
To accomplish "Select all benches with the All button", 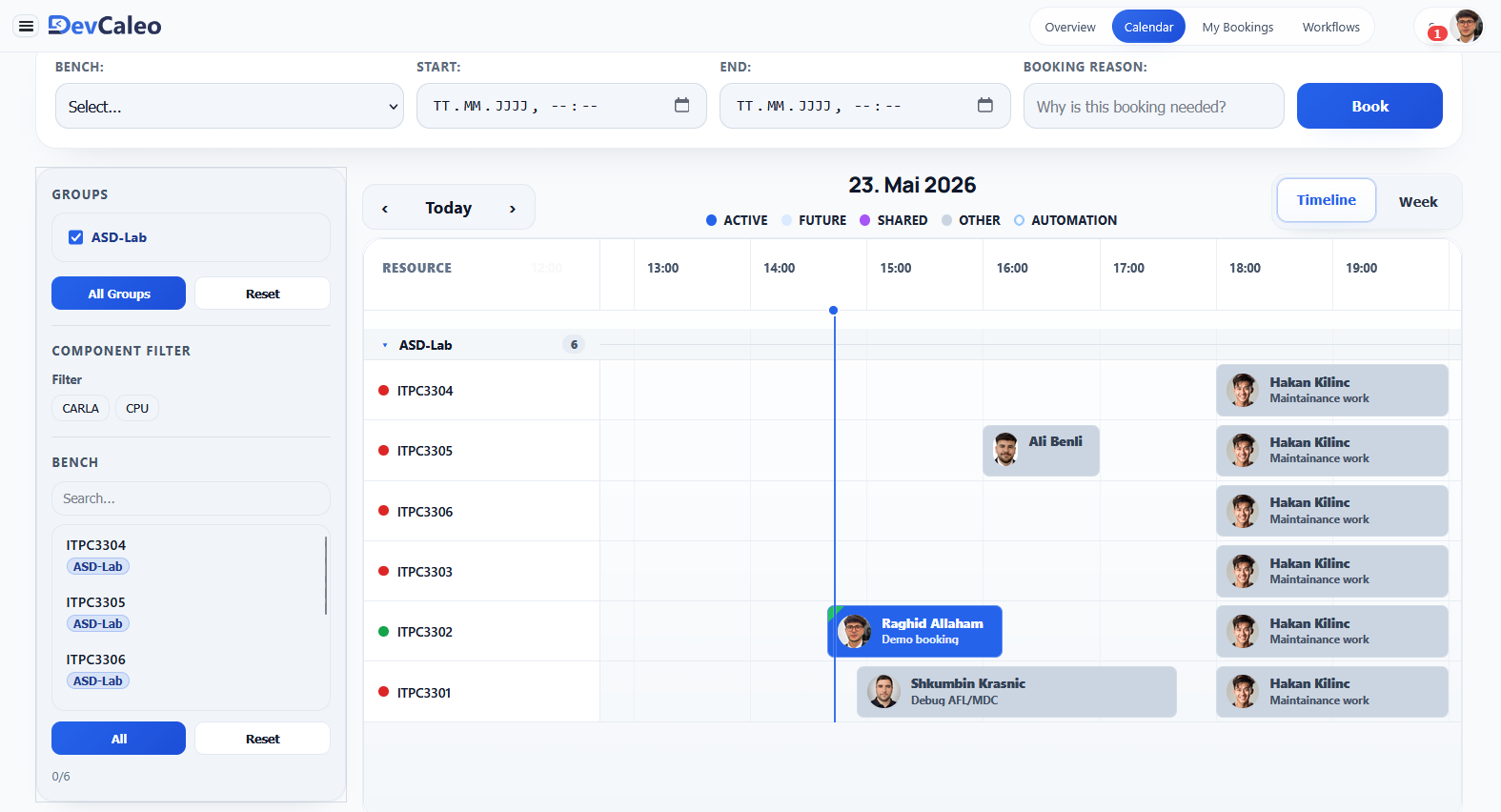I will point(119,739).
